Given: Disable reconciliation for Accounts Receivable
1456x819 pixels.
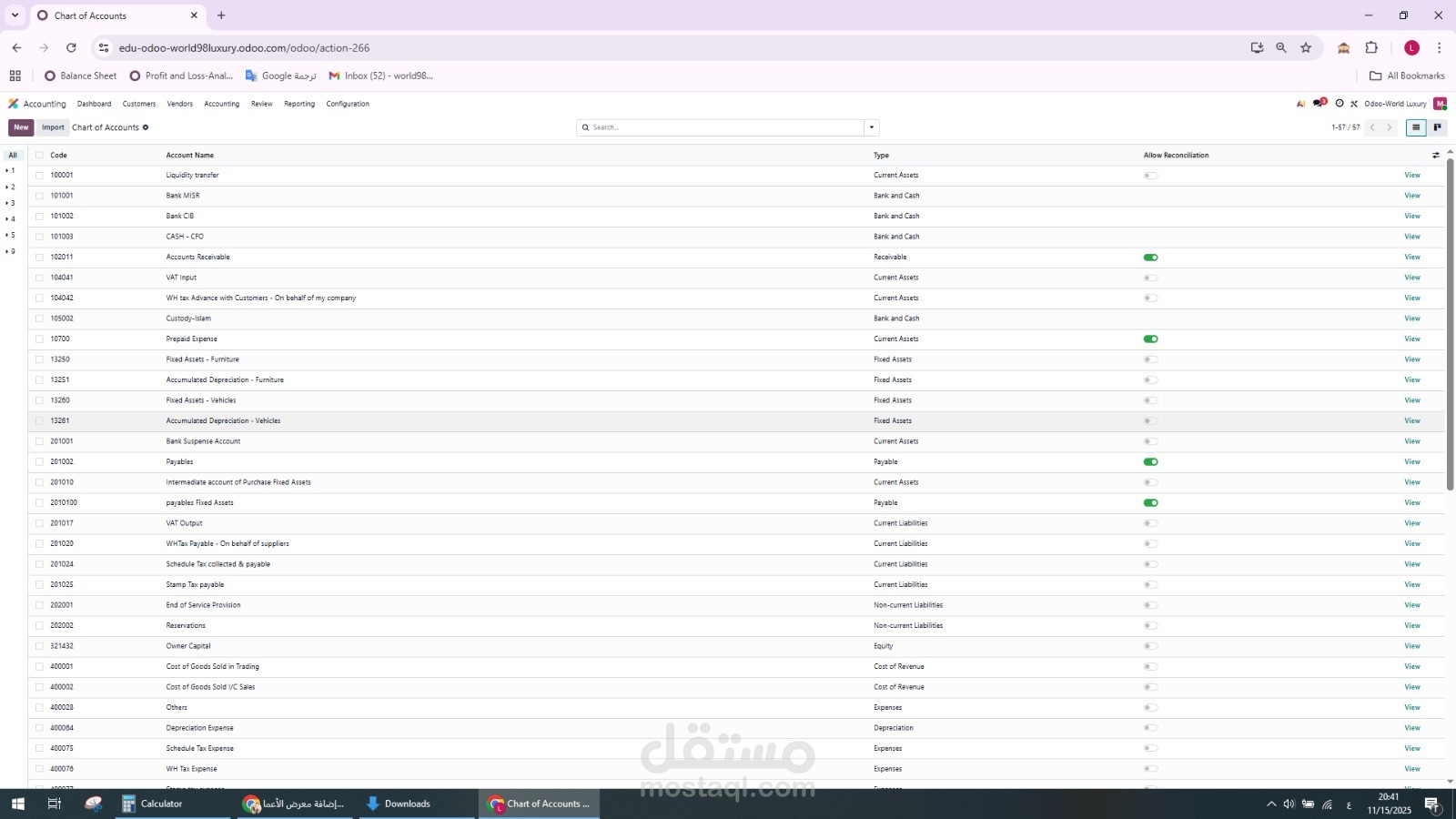Looking at the screenshot, I should (1150, 258).
